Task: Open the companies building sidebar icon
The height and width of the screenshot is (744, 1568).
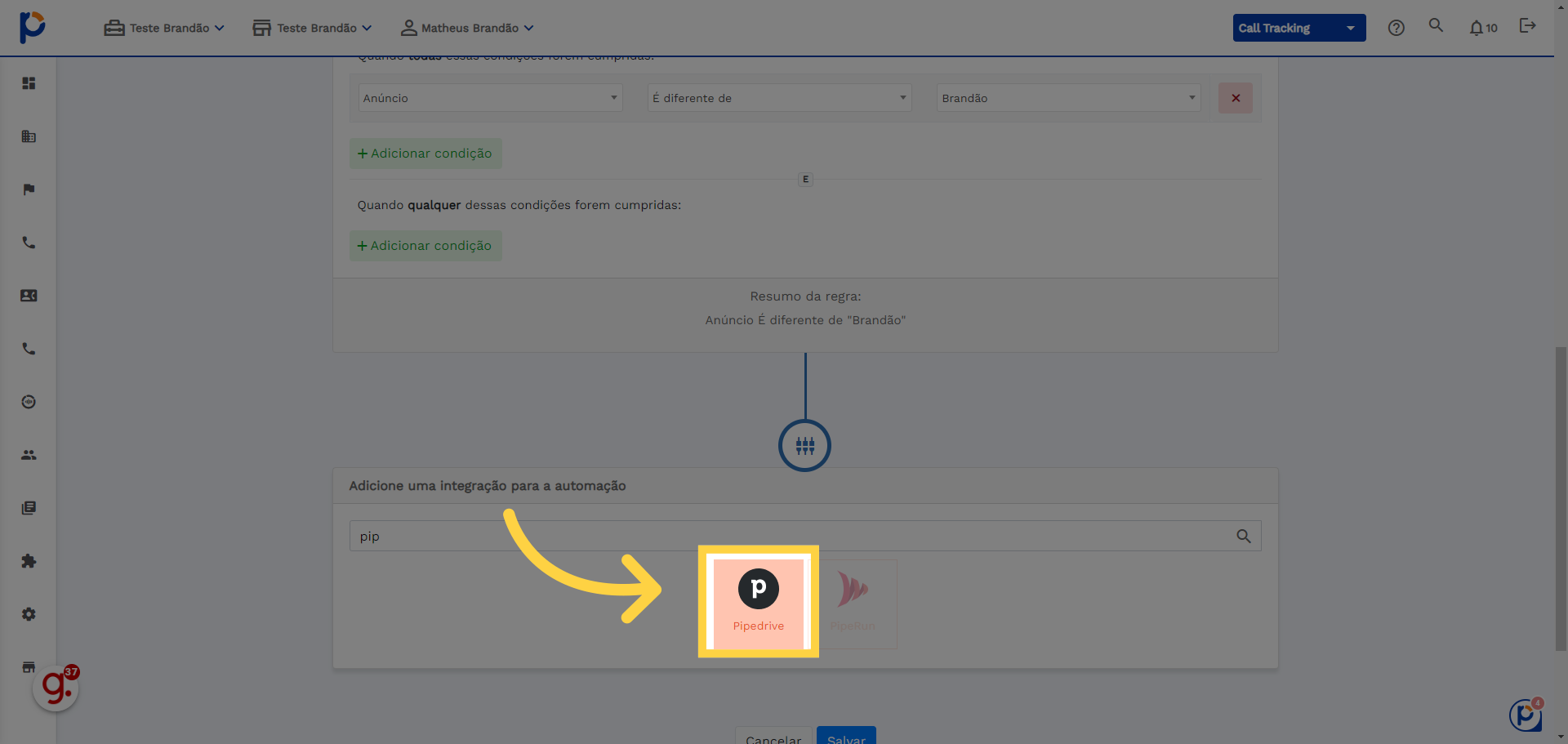Action: (29, 136)
